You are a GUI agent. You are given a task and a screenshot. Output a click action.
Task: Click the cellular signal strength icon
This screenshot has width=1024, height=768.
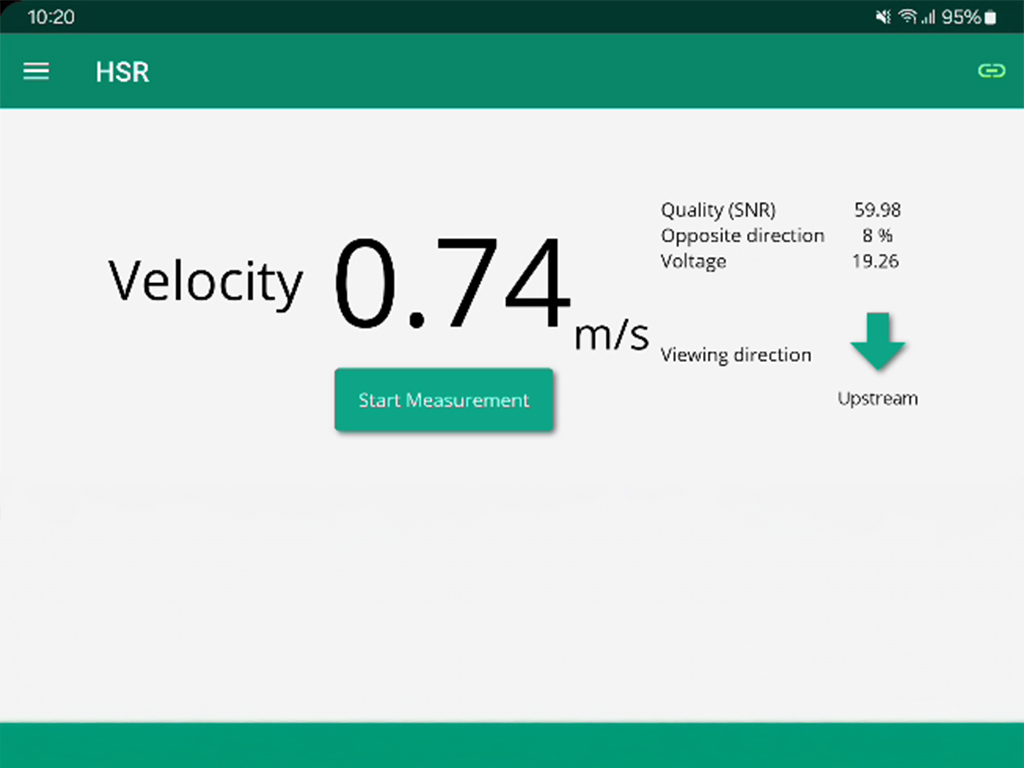point(928,17)
